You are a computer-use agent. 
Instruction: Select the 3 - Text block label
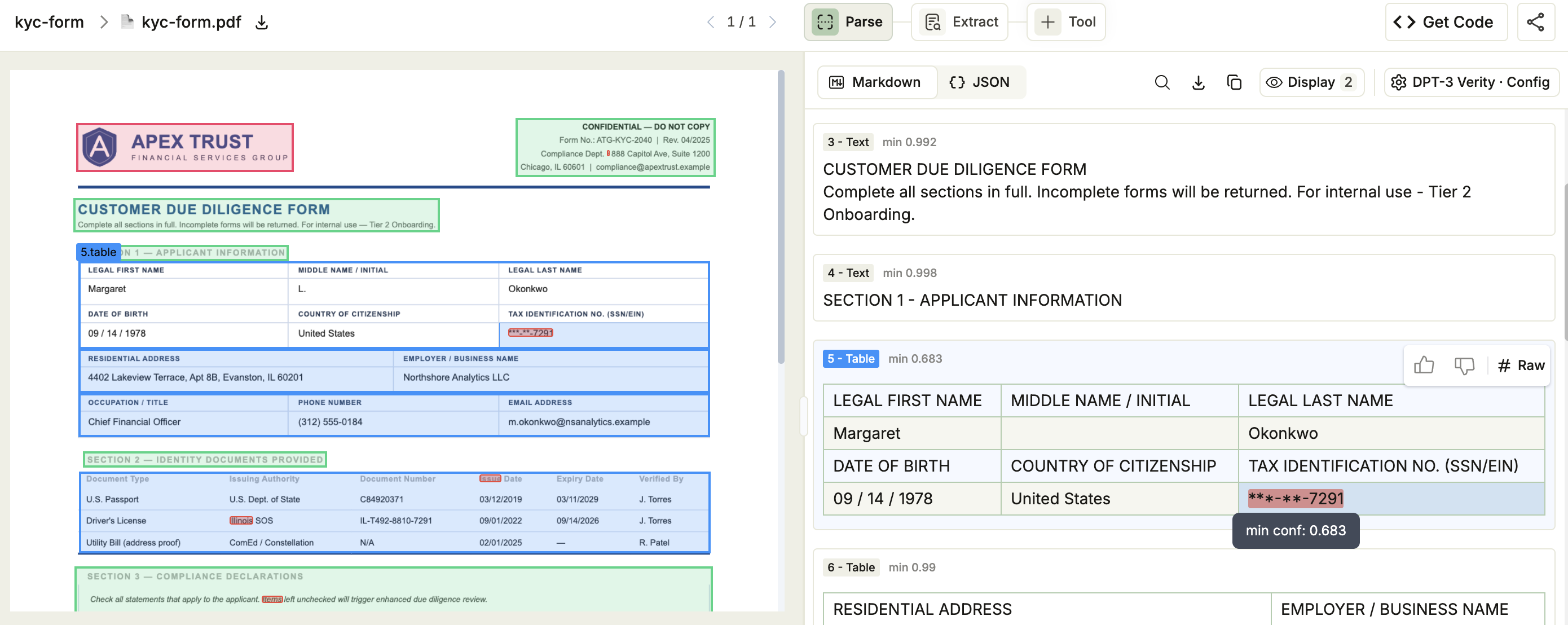(848, 142)
